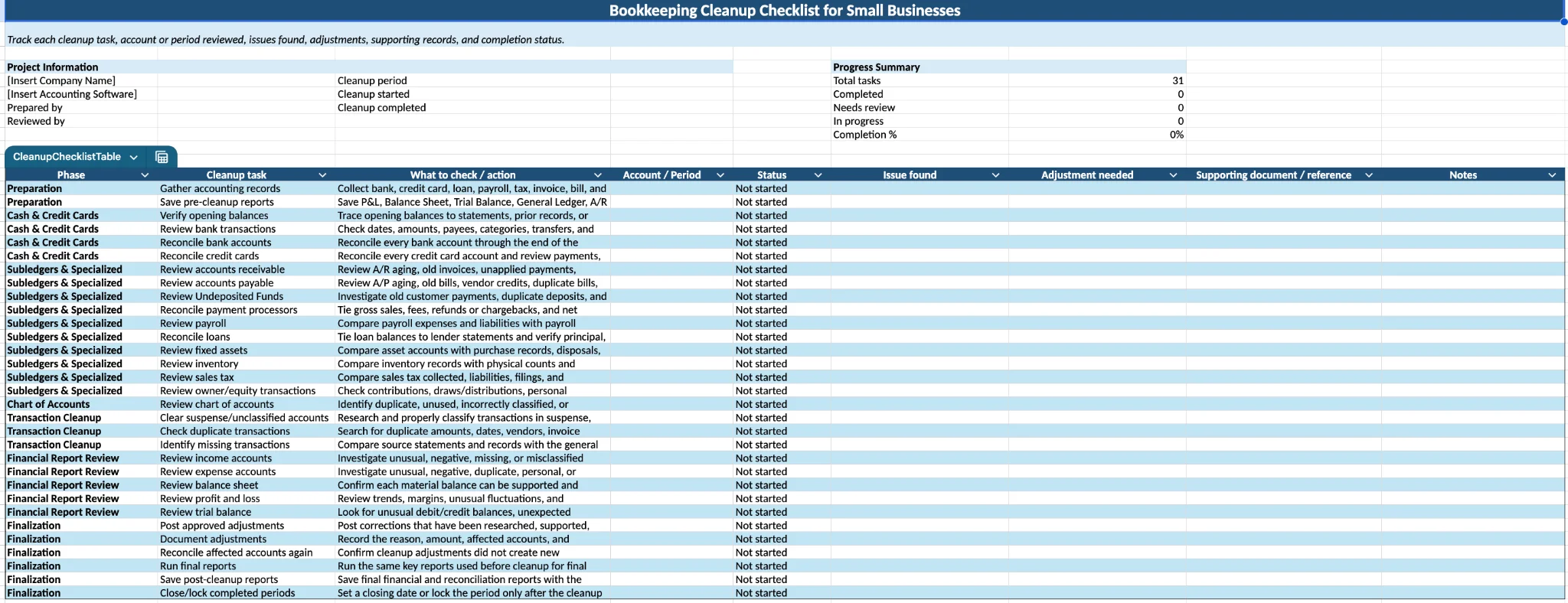
Task: Open the Status column filter arrow
Action: (818, 175)
